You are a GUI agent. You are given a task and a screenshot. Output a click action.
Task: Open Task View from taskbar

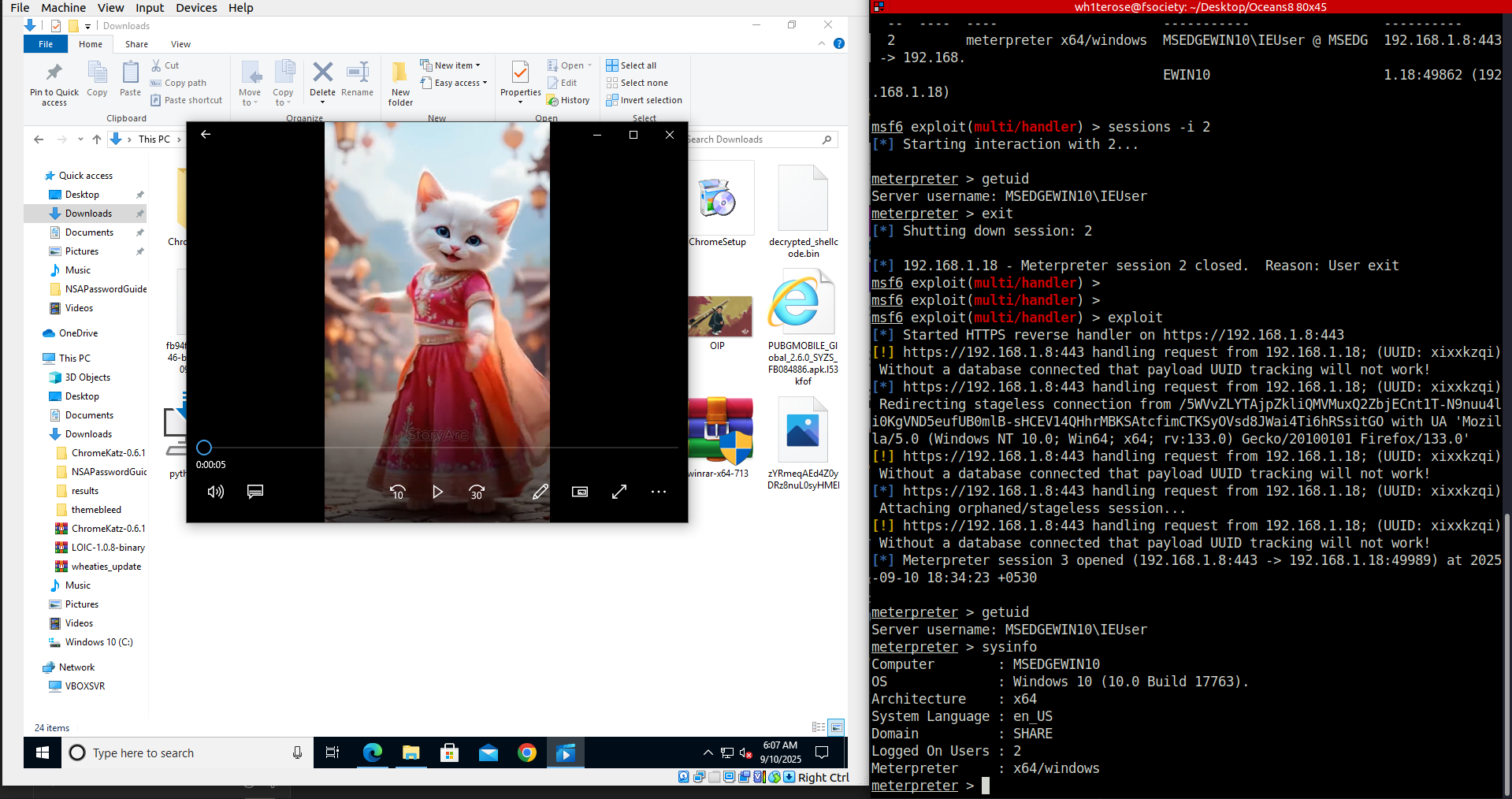coord(332,753)
